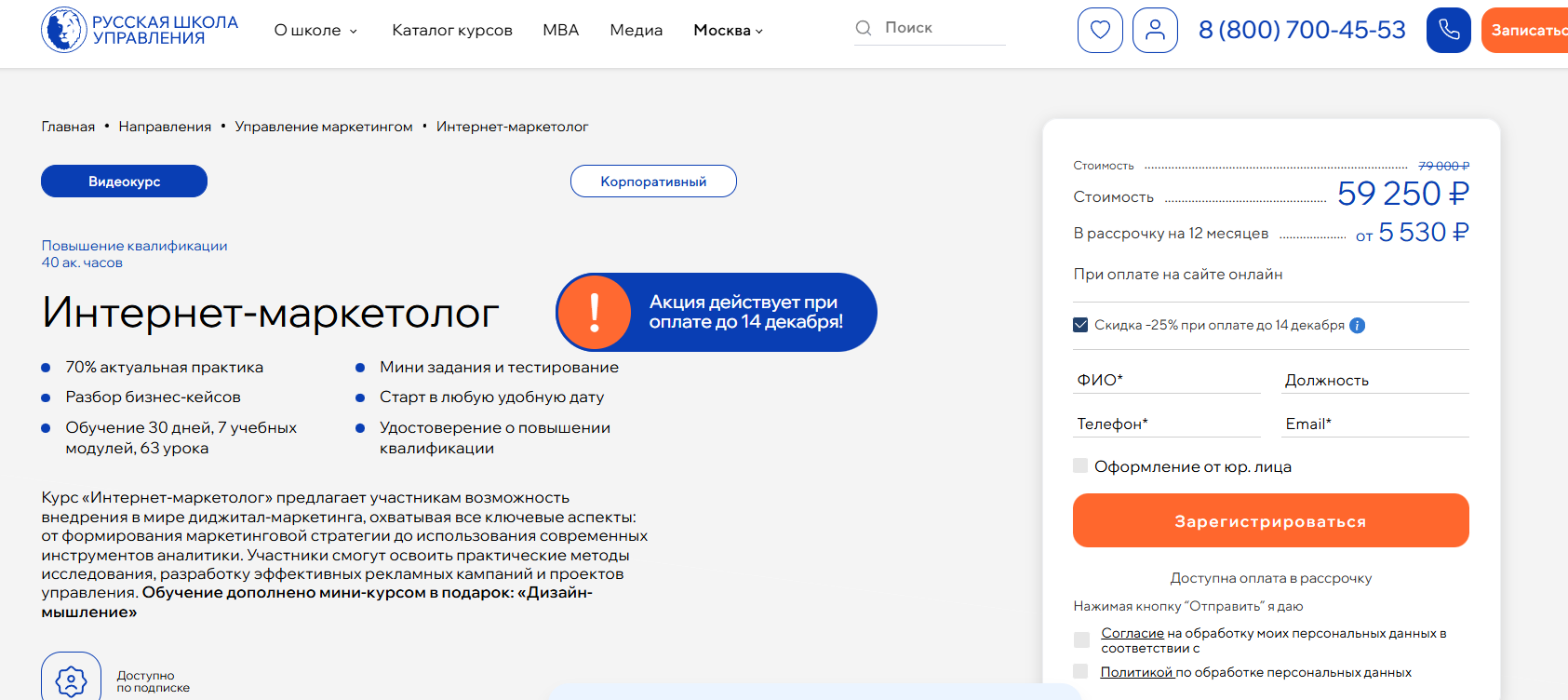The width and height of the screenshot is (1568, 700).
Task: Click the search magnifier icon
Action: [x=864, y=28]
